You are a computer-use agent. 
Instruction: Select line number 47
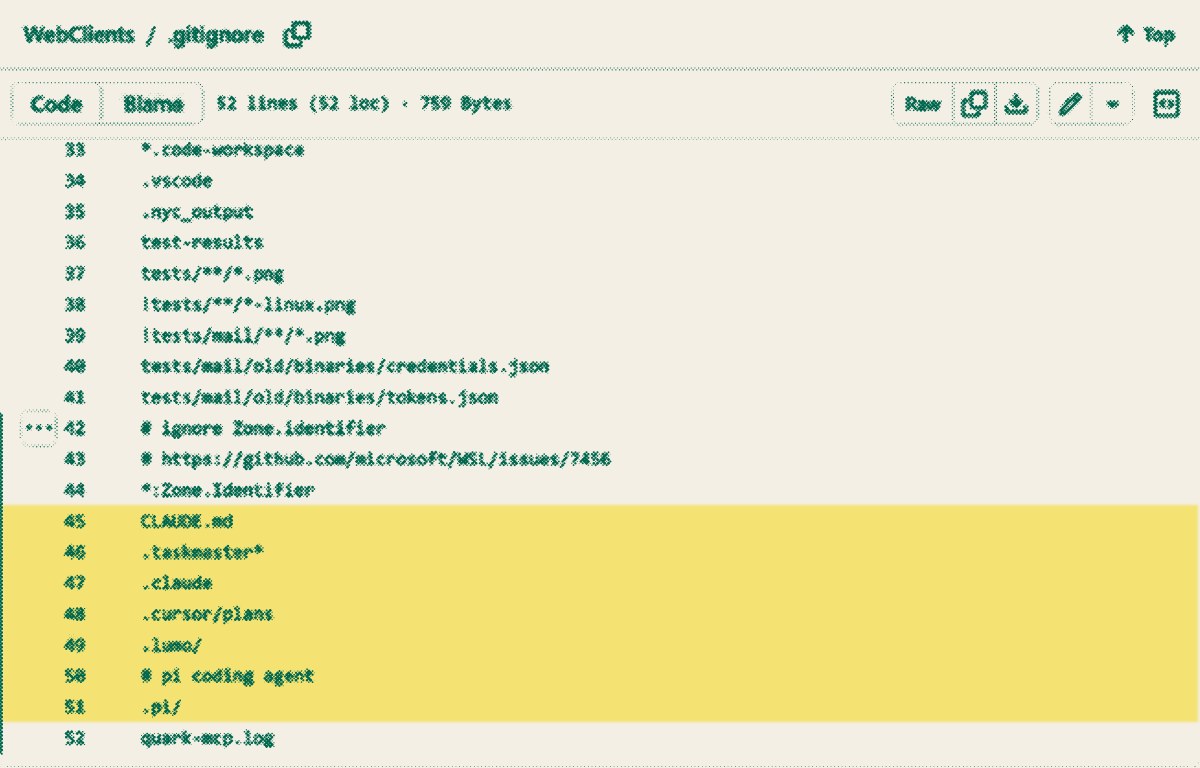point(75,583)
